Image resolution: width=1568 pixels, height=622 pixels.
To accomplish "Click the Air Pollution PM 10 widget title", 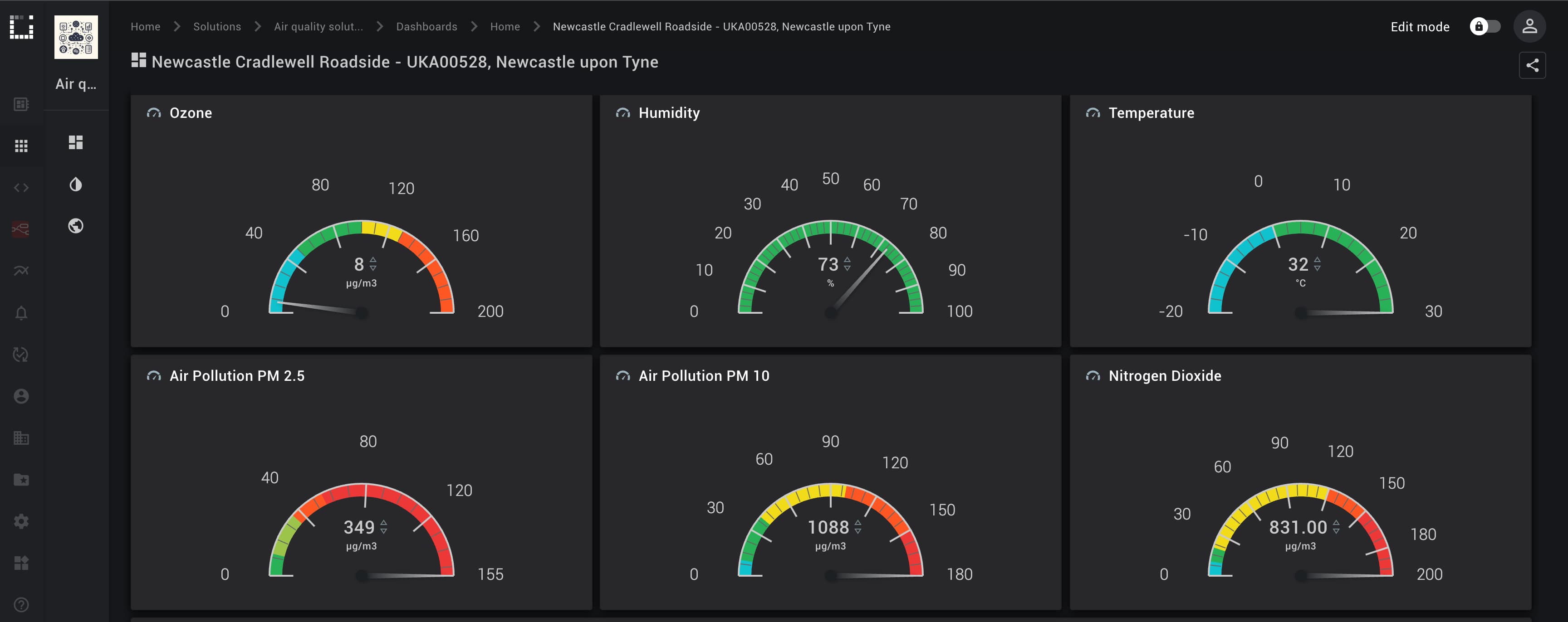I will coord(704,376).
